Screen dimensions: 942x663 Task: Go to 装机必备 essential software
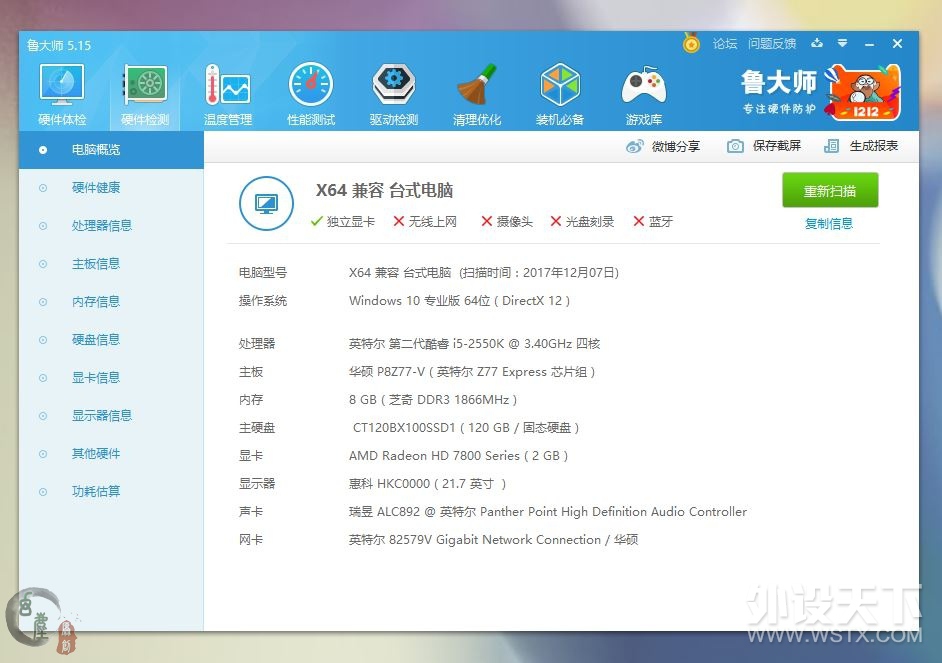[x=560, y=95]
